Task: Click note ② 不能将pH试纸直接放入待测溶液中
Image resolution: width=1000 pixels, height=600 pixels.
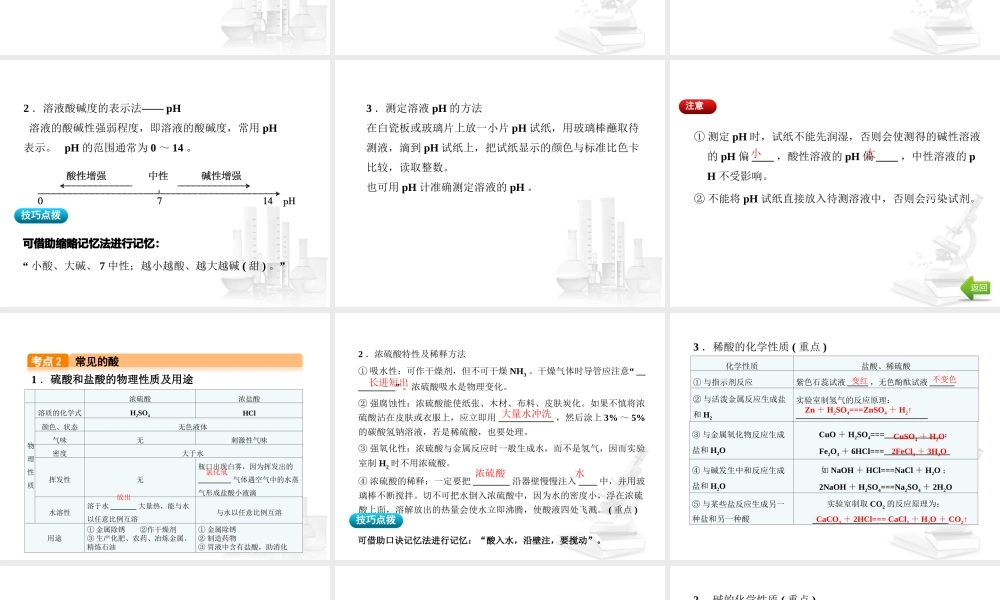Action: coord(835,199)
